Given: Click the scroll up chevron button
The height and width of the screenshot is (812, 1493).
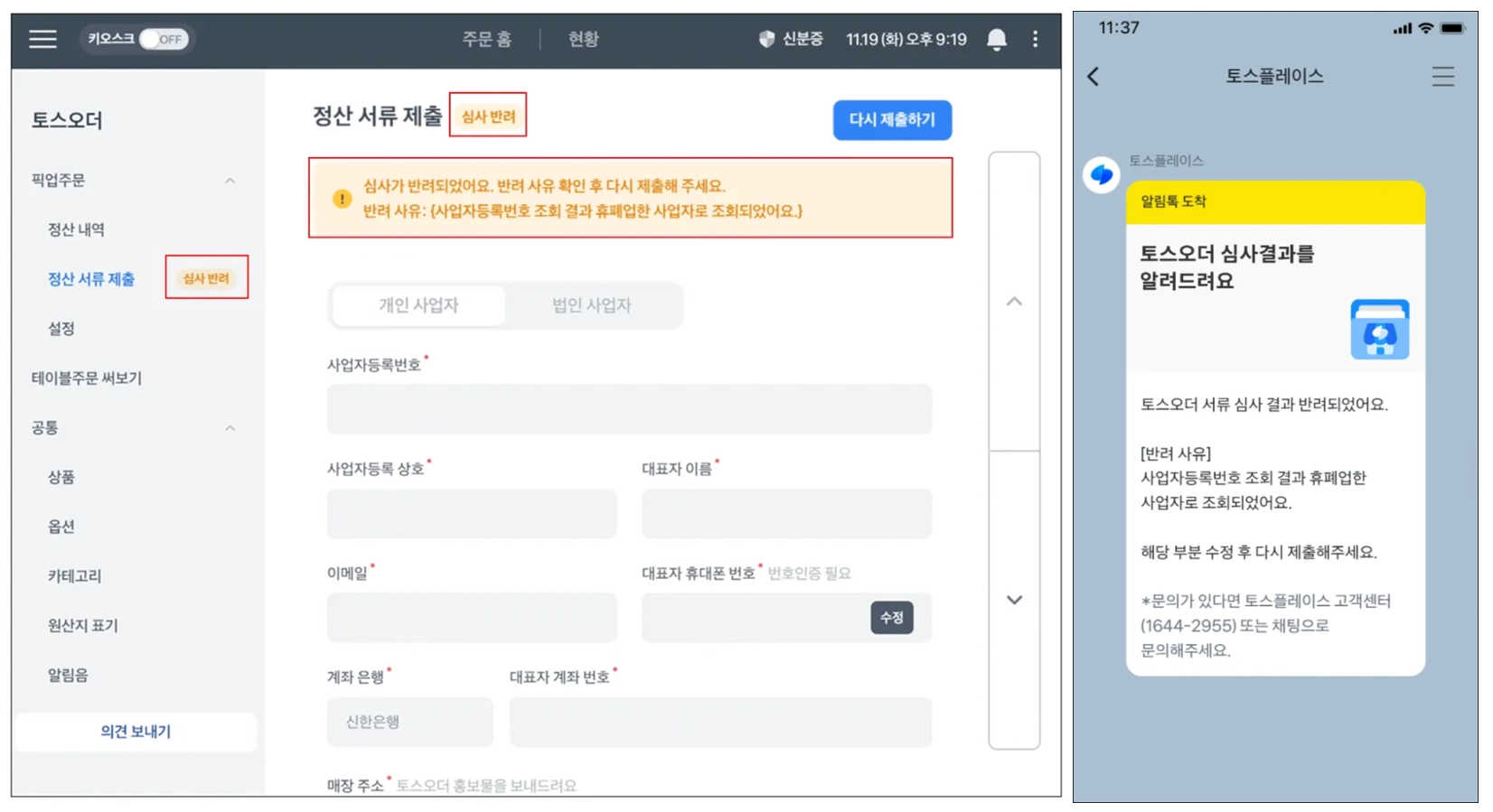Looking at the screenshot, I should (1014, 302).
